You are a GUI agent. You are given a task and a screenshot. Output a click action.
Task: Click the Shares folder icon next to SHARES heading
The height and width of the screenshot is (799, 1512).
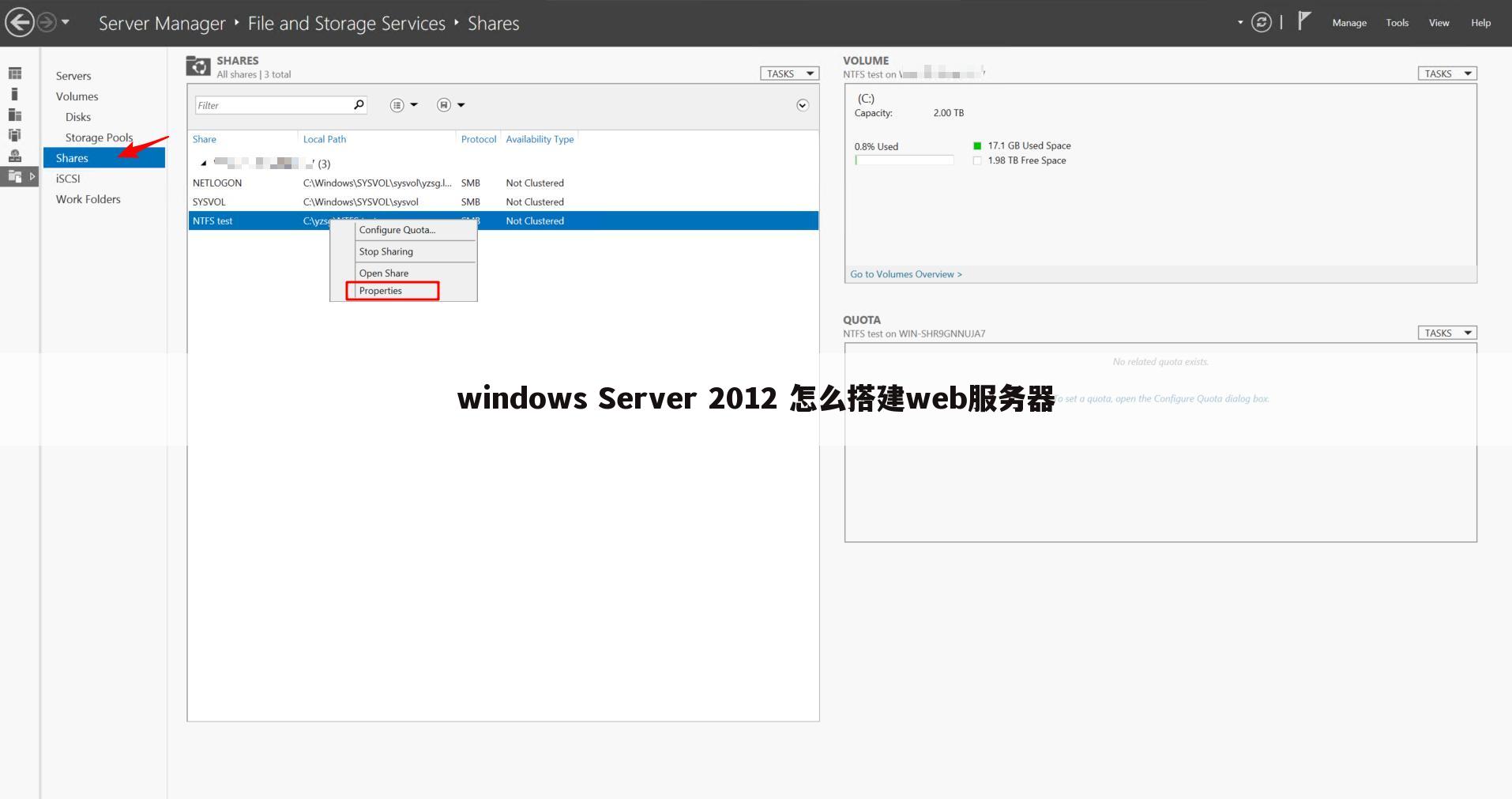click(x=198, y=66)
